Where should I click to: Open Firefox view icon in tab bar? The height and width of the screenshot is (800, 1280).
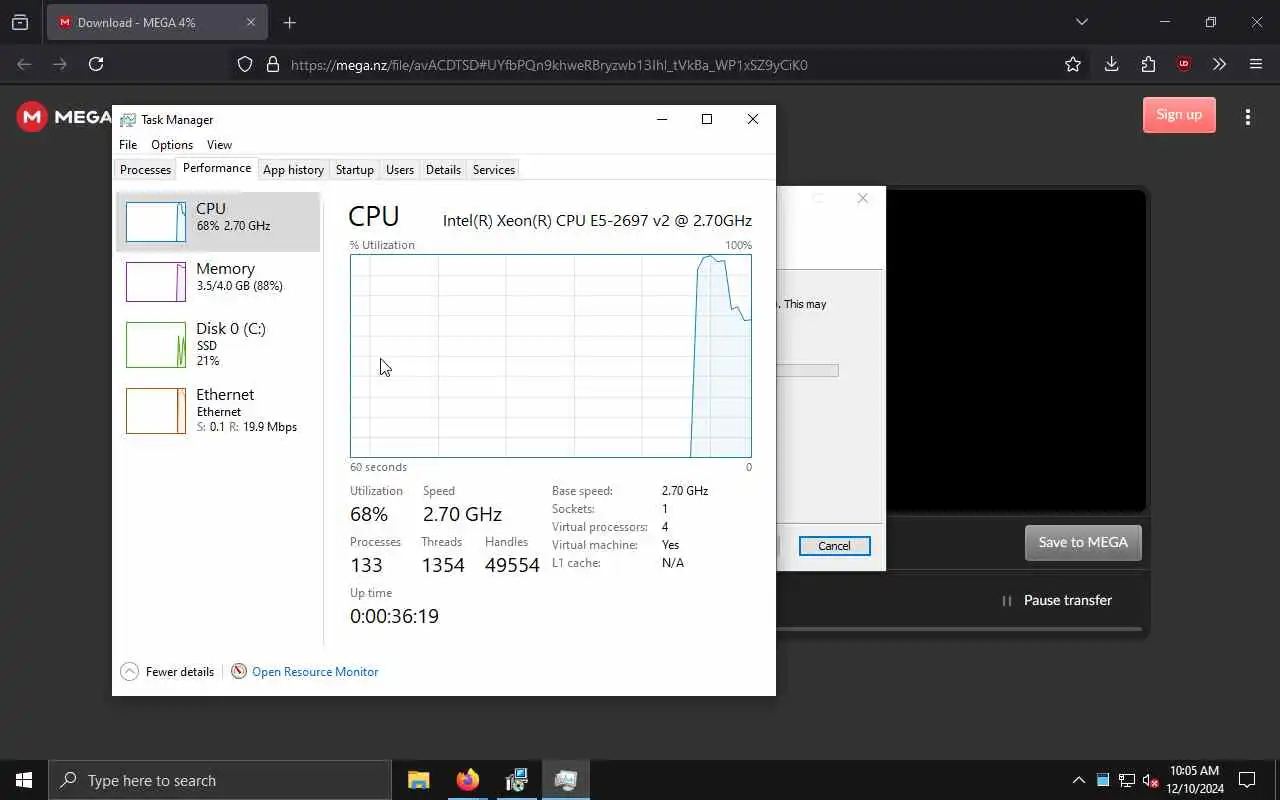(20, 22)
